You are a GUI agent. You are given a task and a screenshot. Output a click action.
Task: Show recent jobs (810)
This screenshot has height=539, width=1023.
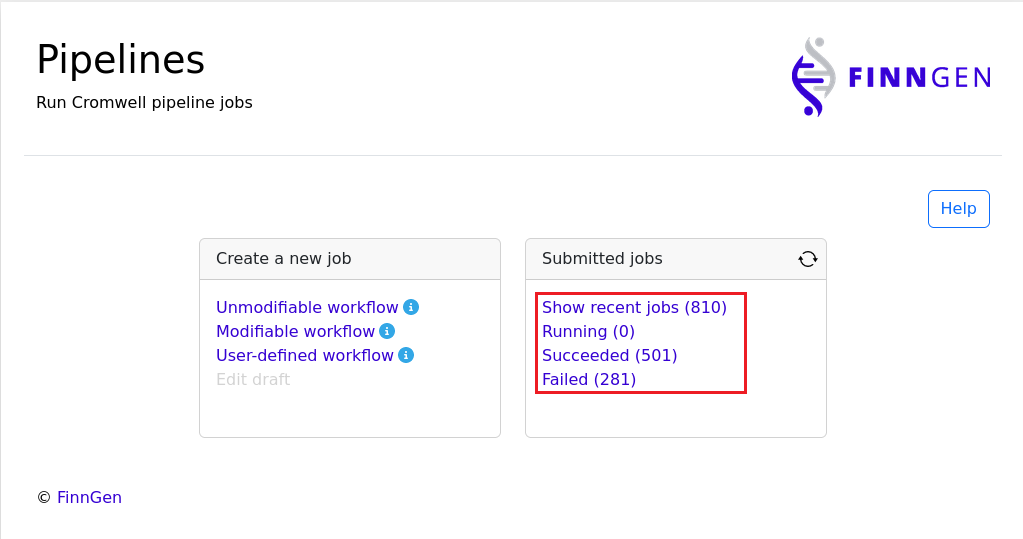pos(634,307)
